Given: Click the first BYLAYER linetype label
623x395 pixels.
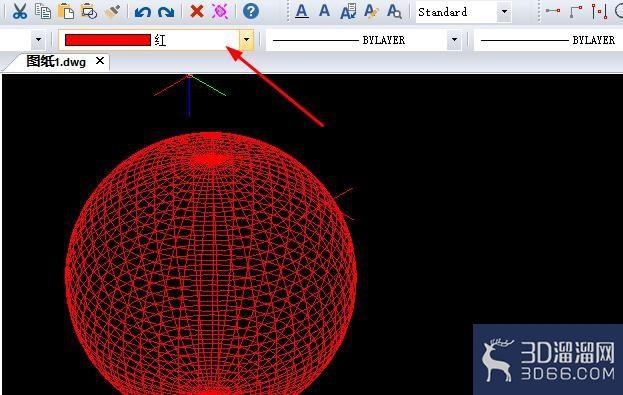Looking at the screenshot, I should pyautogui.click(x=383, y=40).
